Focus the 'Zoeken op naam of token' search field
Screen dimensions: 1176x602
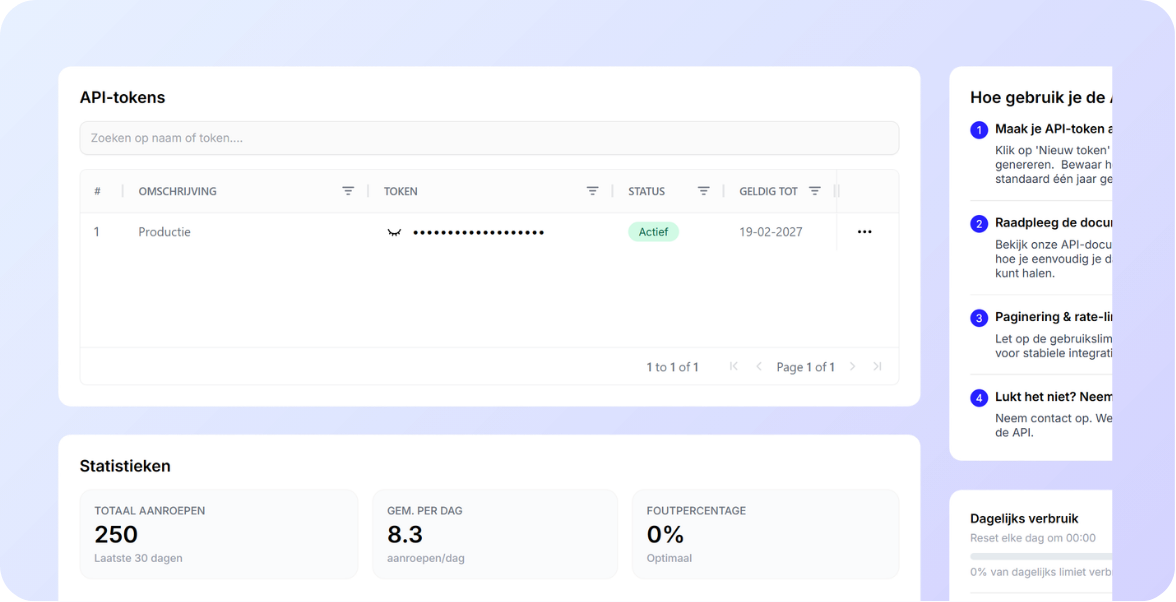click(x=489, y=138)
